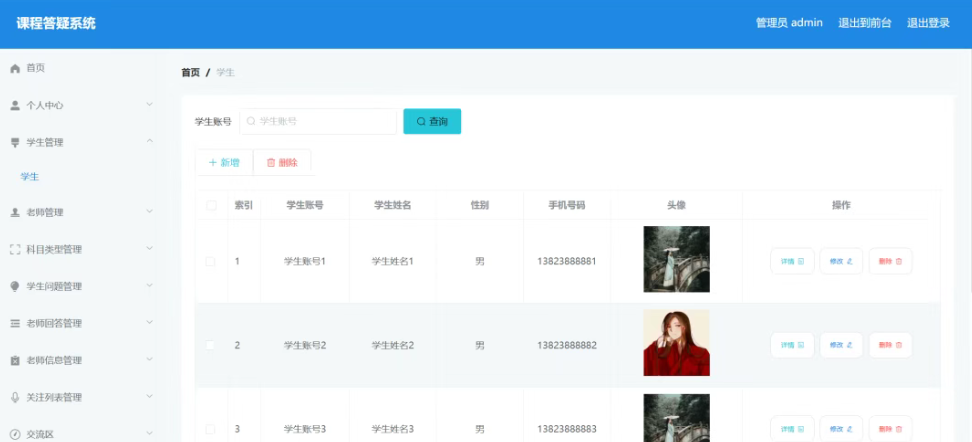Open 详情 for 学生账号1
Viewport: 972px width, 442px height.
tap(792, 262)
